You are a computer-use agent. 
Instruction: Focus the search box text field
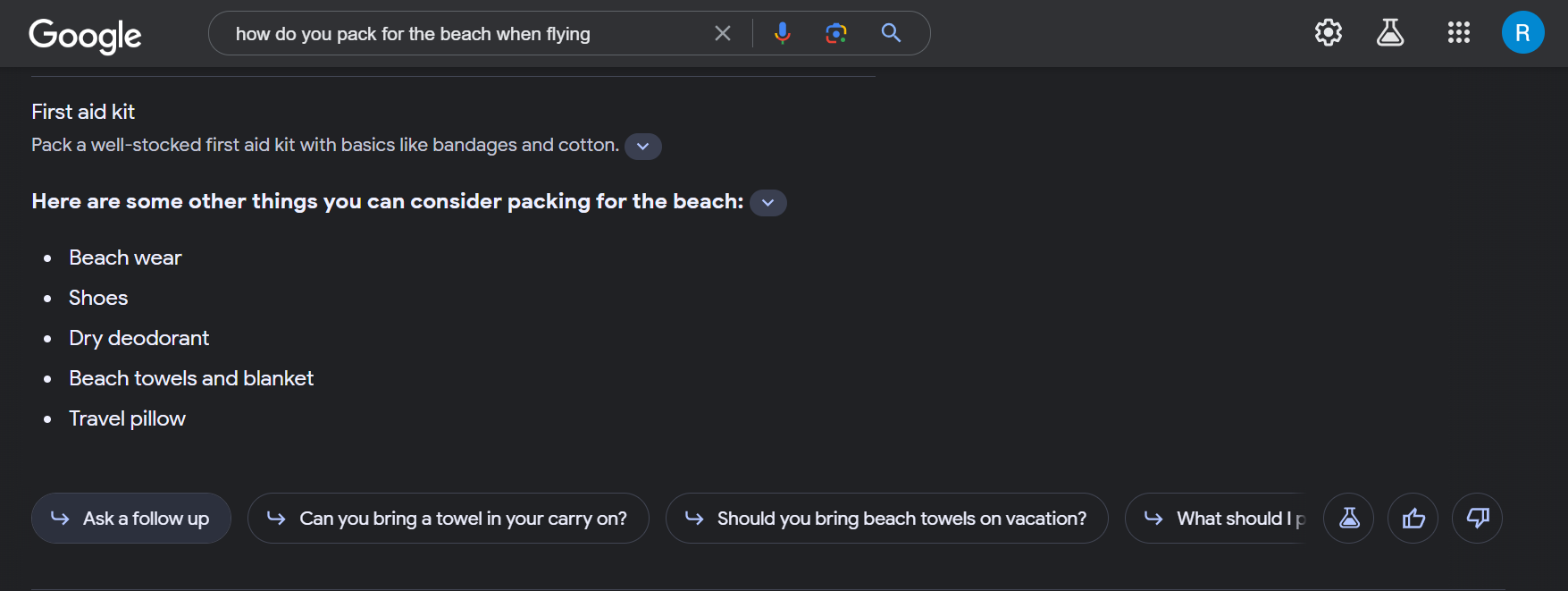465,34
